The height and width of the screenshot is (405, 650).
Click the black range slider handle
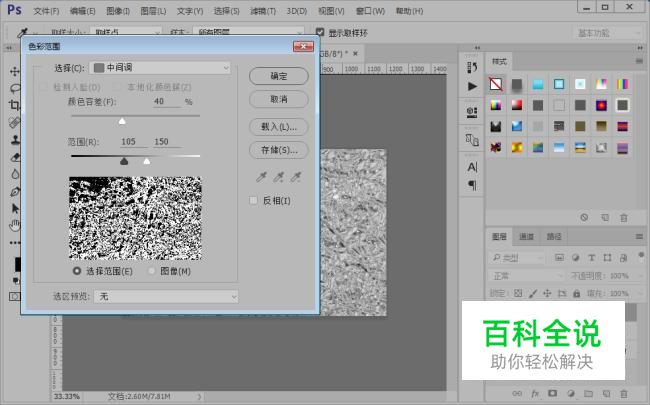[x=124, y=161]
